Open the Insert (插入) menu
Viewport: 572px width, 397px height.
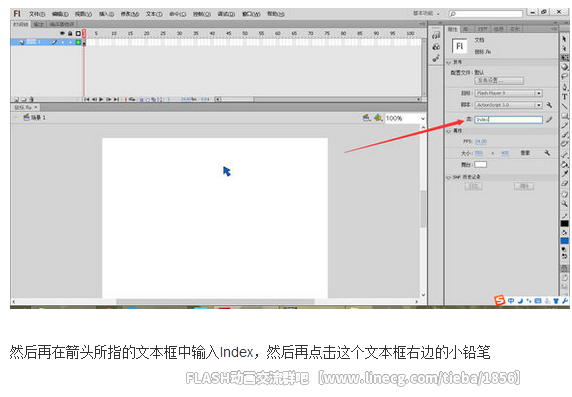pyautogui.click(x=106, y=14)
